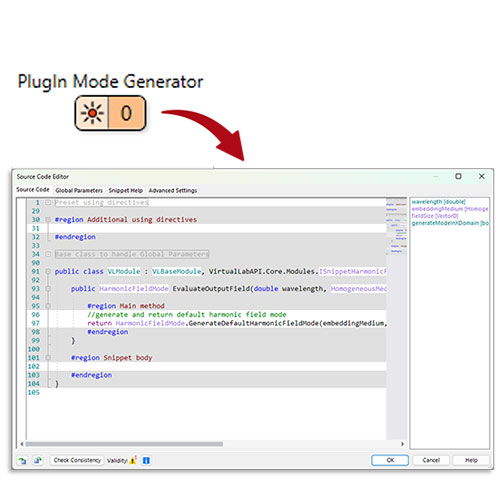
Task: Click the code minimap overview strip
Action: (x=396, y=227)
